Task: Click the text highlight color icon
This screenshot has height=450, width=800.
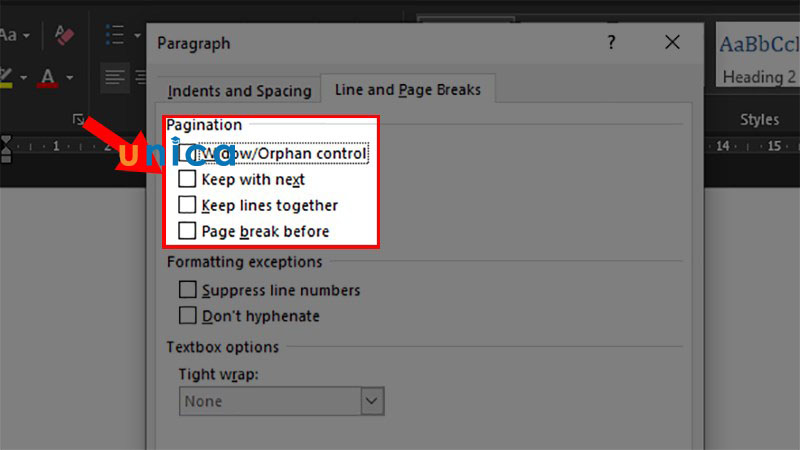Action: [8, 76]
